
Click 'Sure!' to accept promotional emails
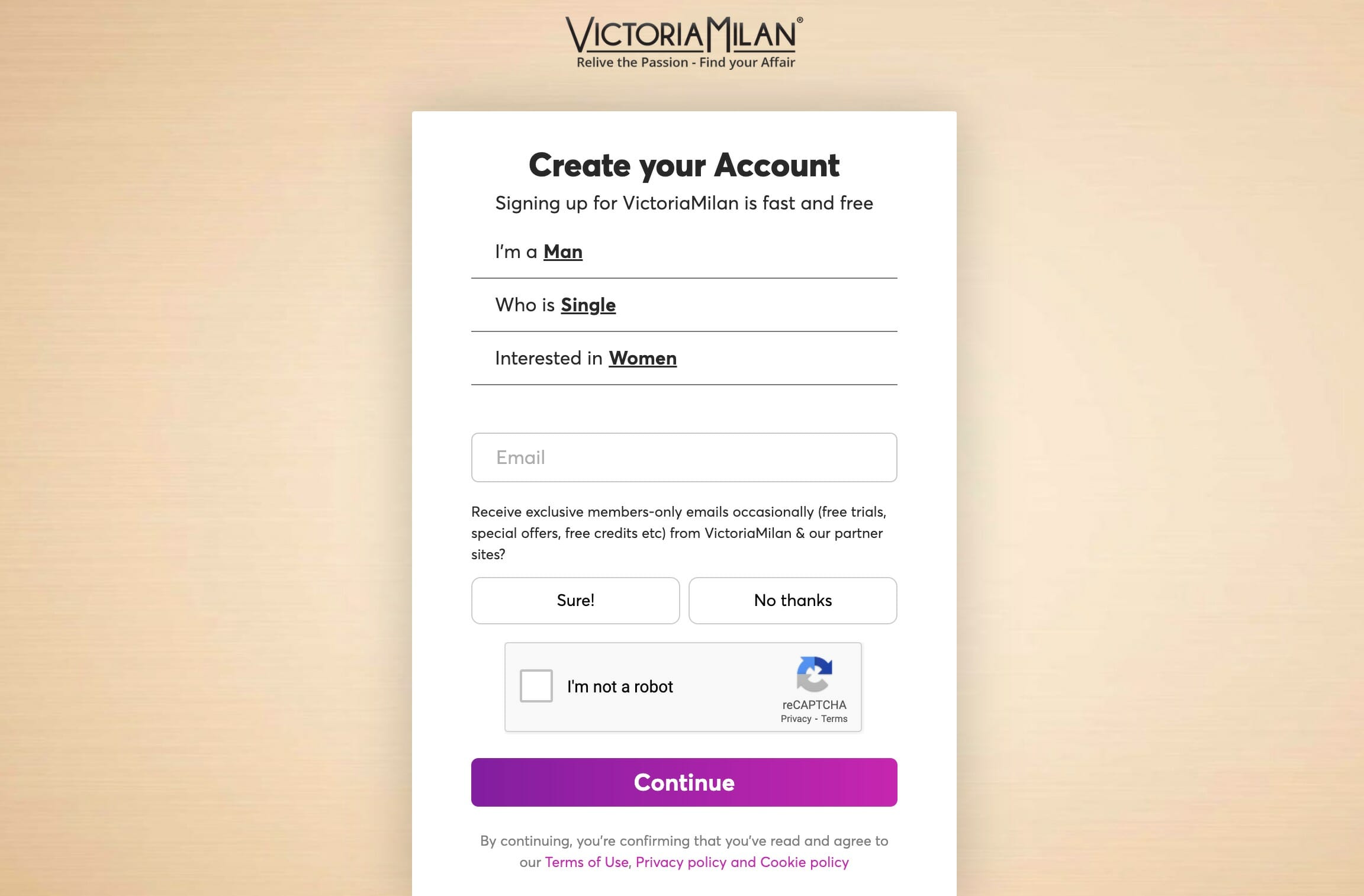[x=575, y=600]
